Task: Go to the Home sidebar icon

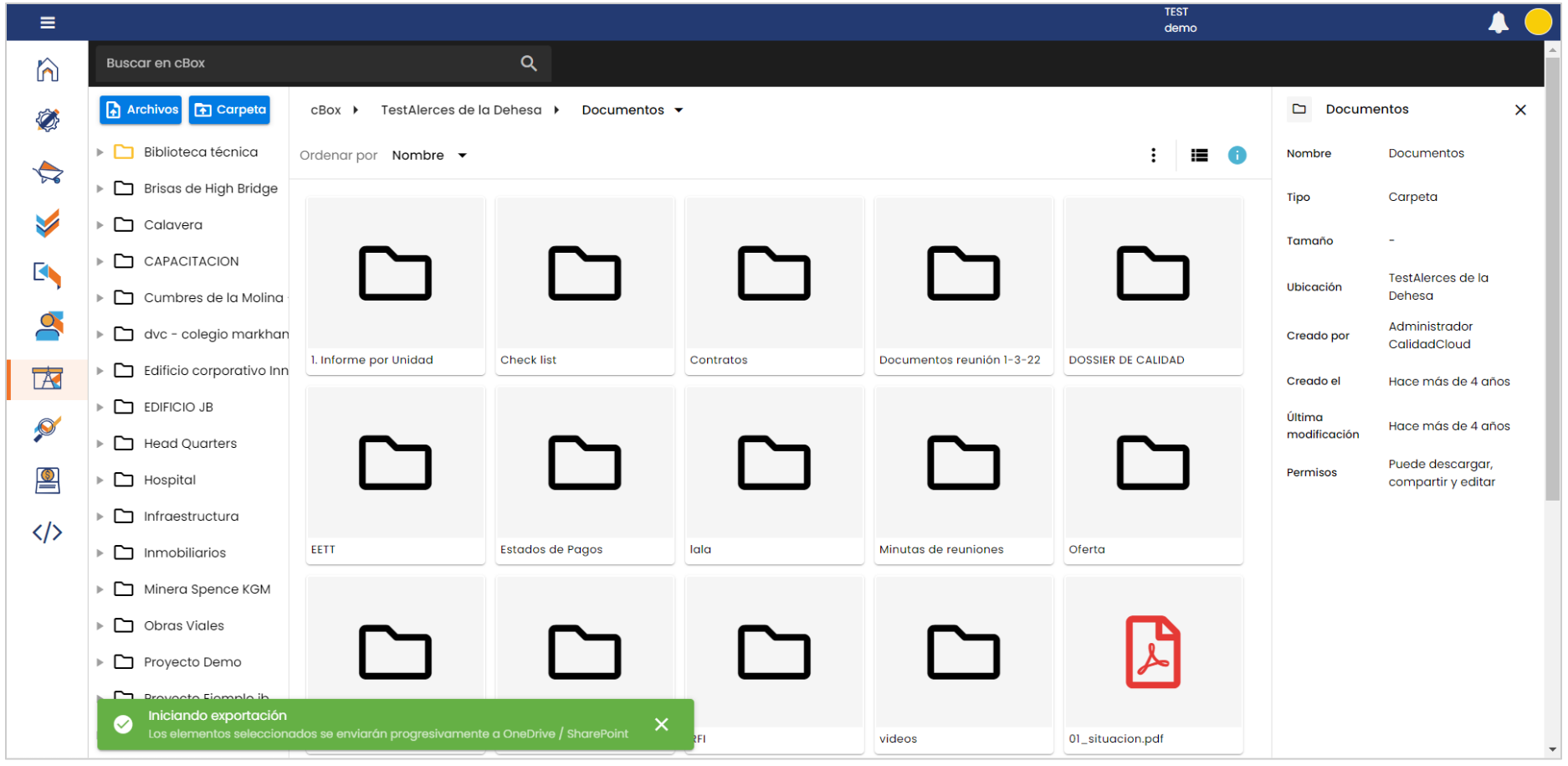Action: coord(48,69)
